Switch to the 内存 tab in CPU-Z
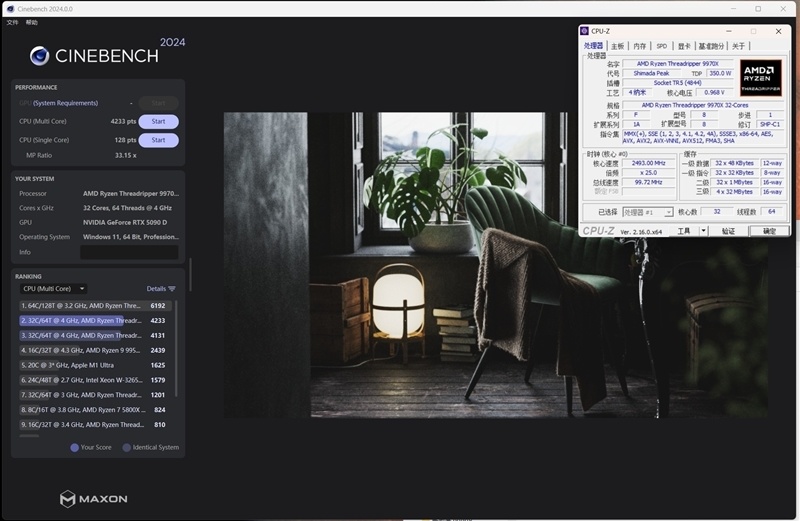 (639, 46)
